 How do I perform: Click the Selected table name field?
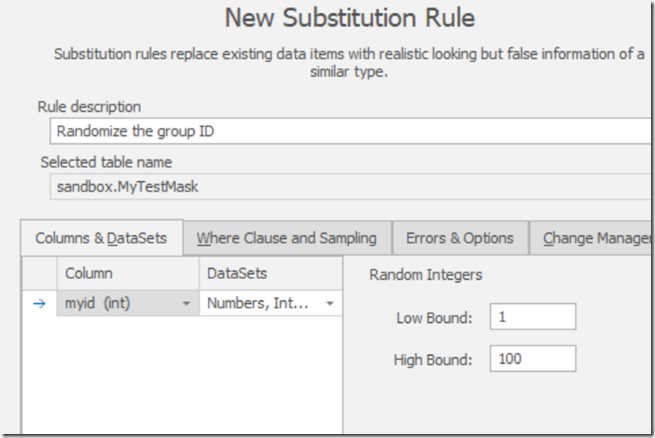pyautogui.click(x=350, y=185)
